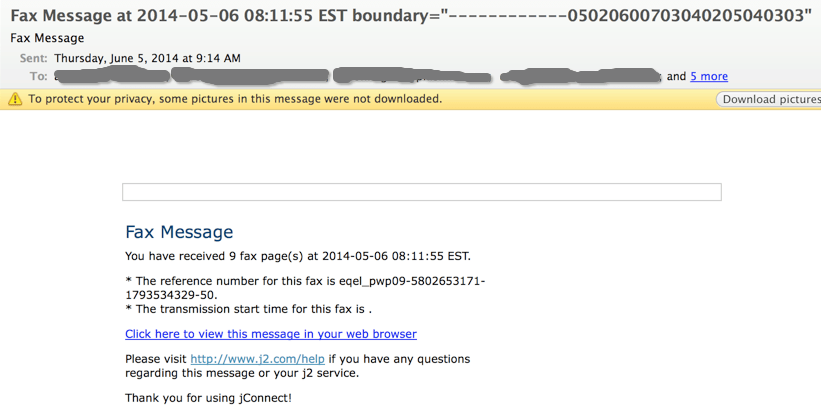Click the second redacted recipient address
The width and height of the screenshot is (838, 419).
click(250, 75)
